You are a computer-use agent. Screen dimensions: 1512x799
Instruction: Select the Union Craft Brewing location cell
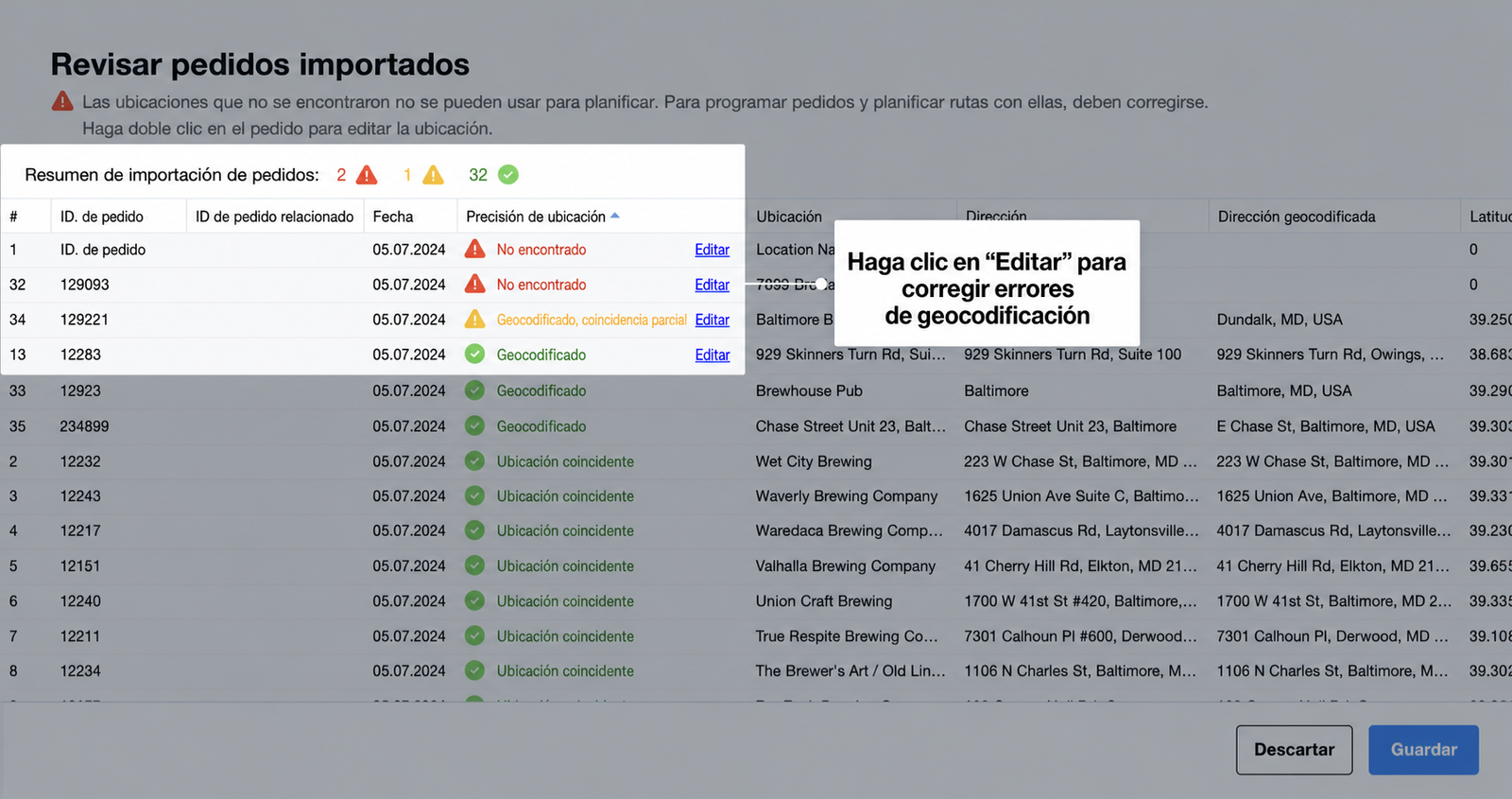click(824, 600)
